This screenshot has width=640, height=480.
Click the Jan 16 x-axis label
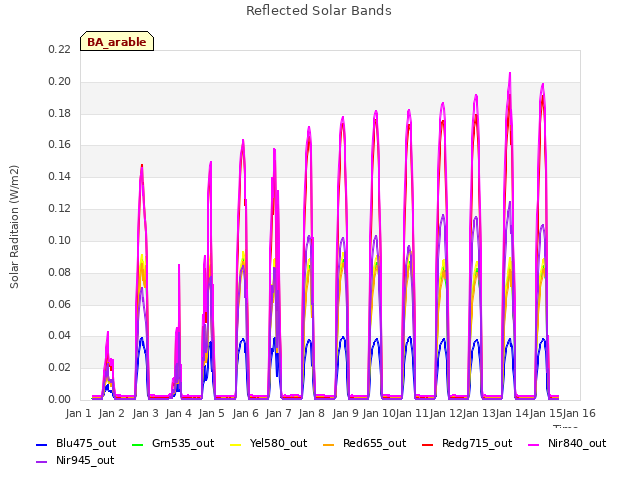point(579,413)
